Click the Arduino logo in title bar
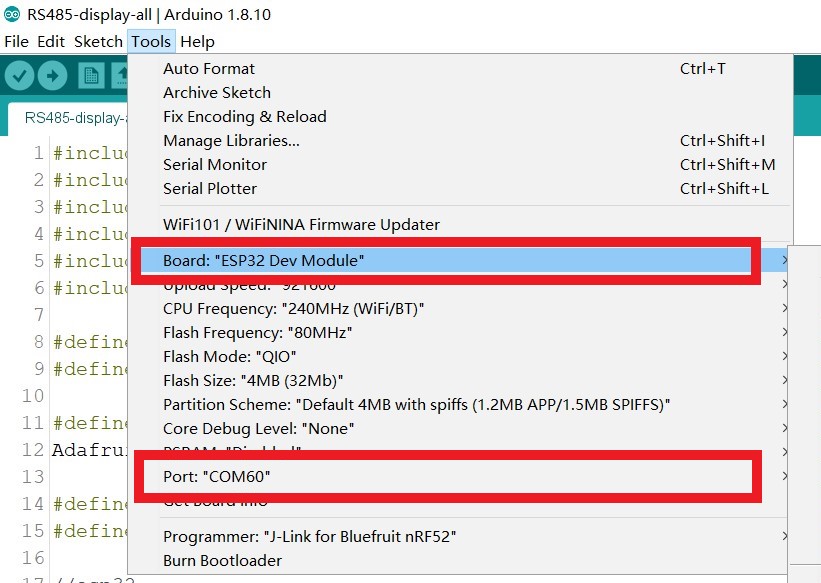The image size is (821, 583). click(12, 15)
